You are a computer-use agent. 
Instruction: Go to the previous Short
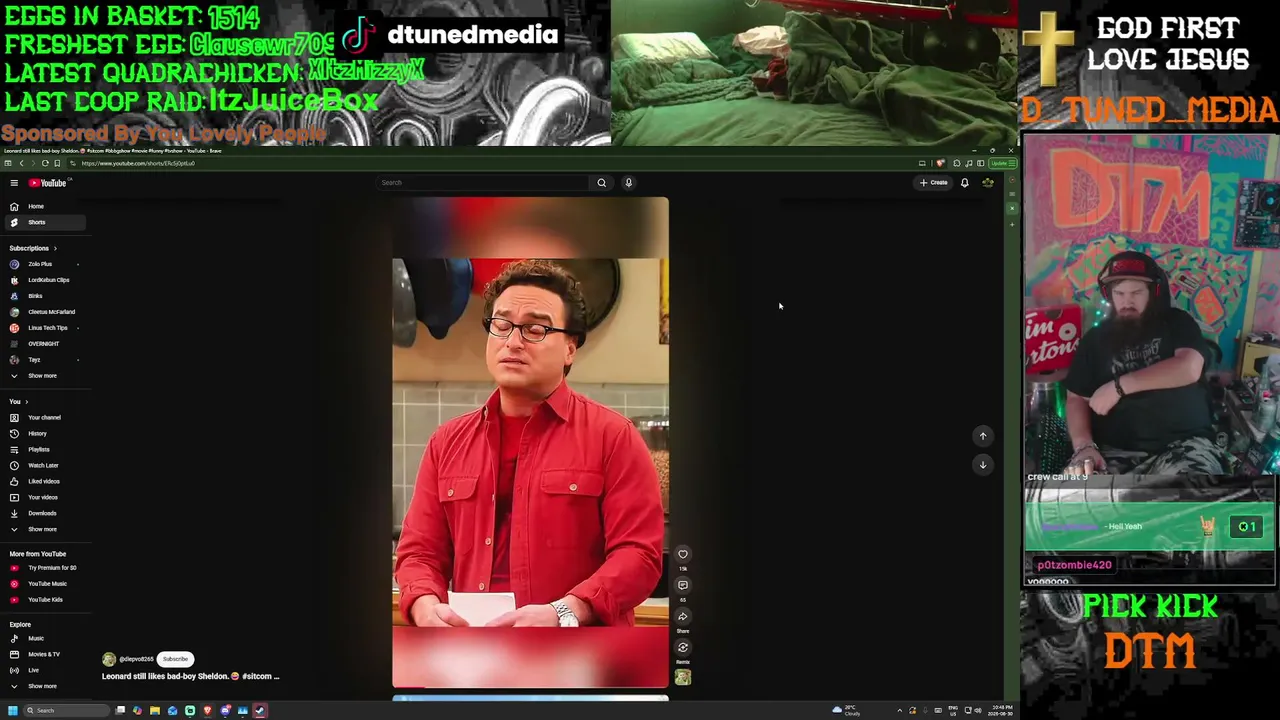(x=983, y=436)
